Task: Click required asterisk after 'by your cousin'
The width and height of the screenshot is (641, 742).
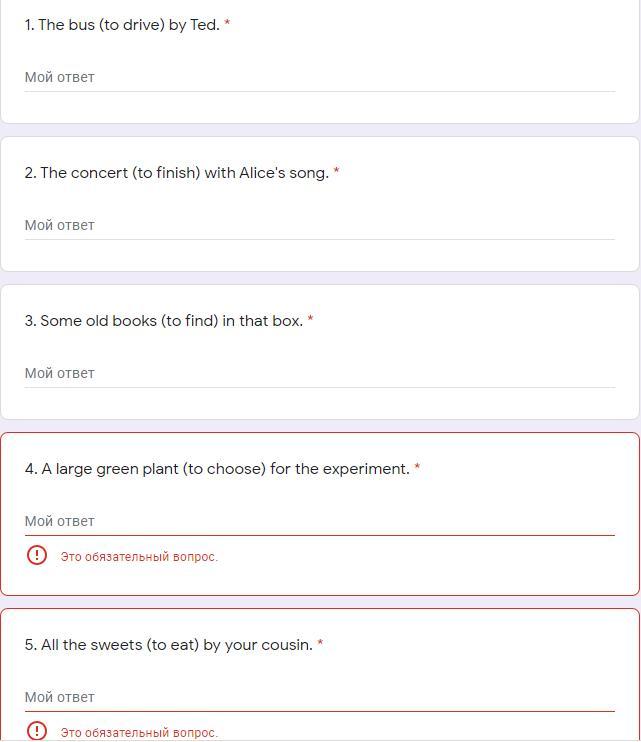Action: tap(320, 645)
